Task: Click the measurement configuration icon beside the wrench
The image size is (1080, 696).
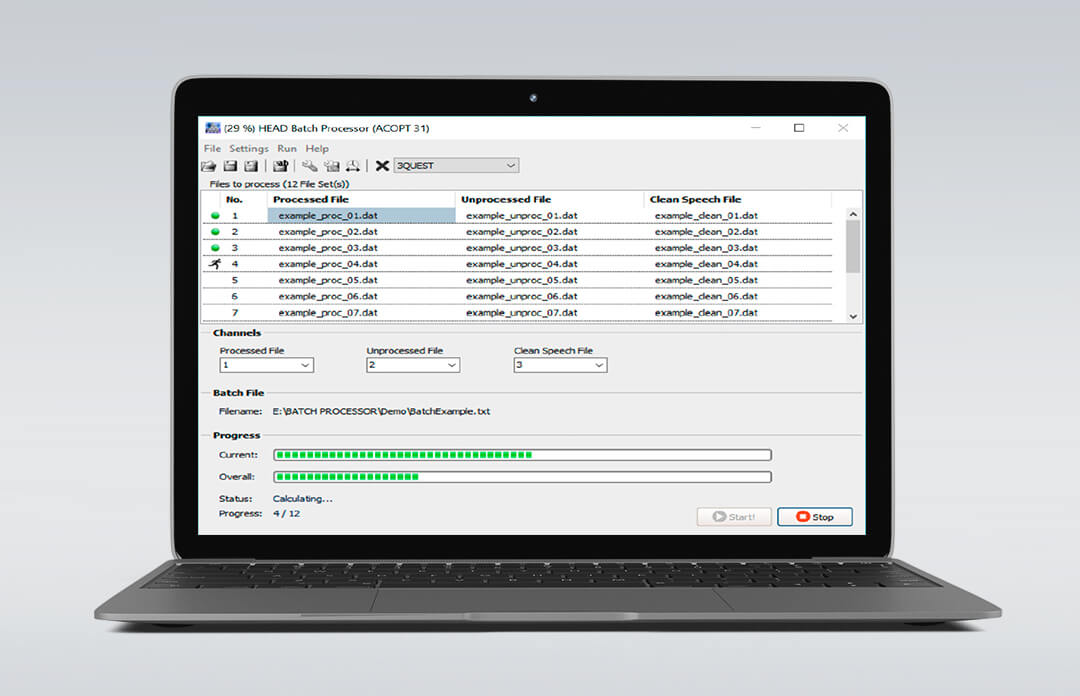Action: [332, 165]
